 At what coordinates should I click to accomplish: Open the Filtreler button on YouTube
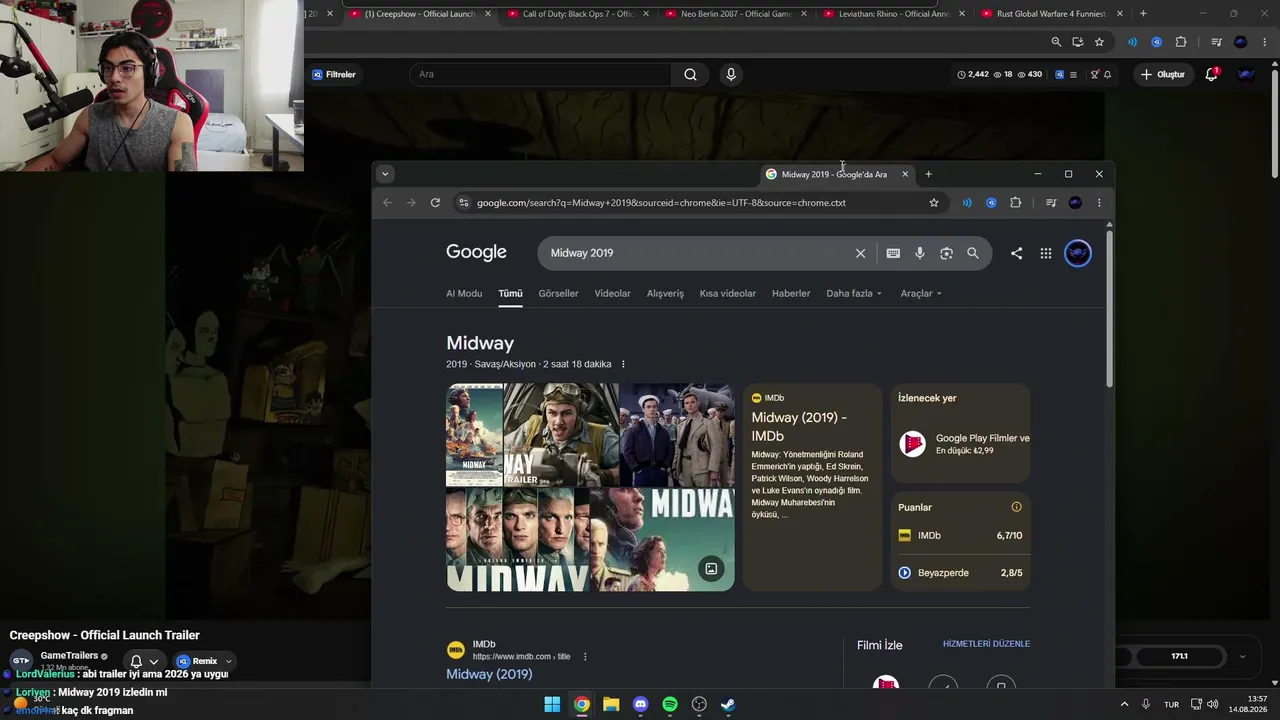(x=334, y=74)
